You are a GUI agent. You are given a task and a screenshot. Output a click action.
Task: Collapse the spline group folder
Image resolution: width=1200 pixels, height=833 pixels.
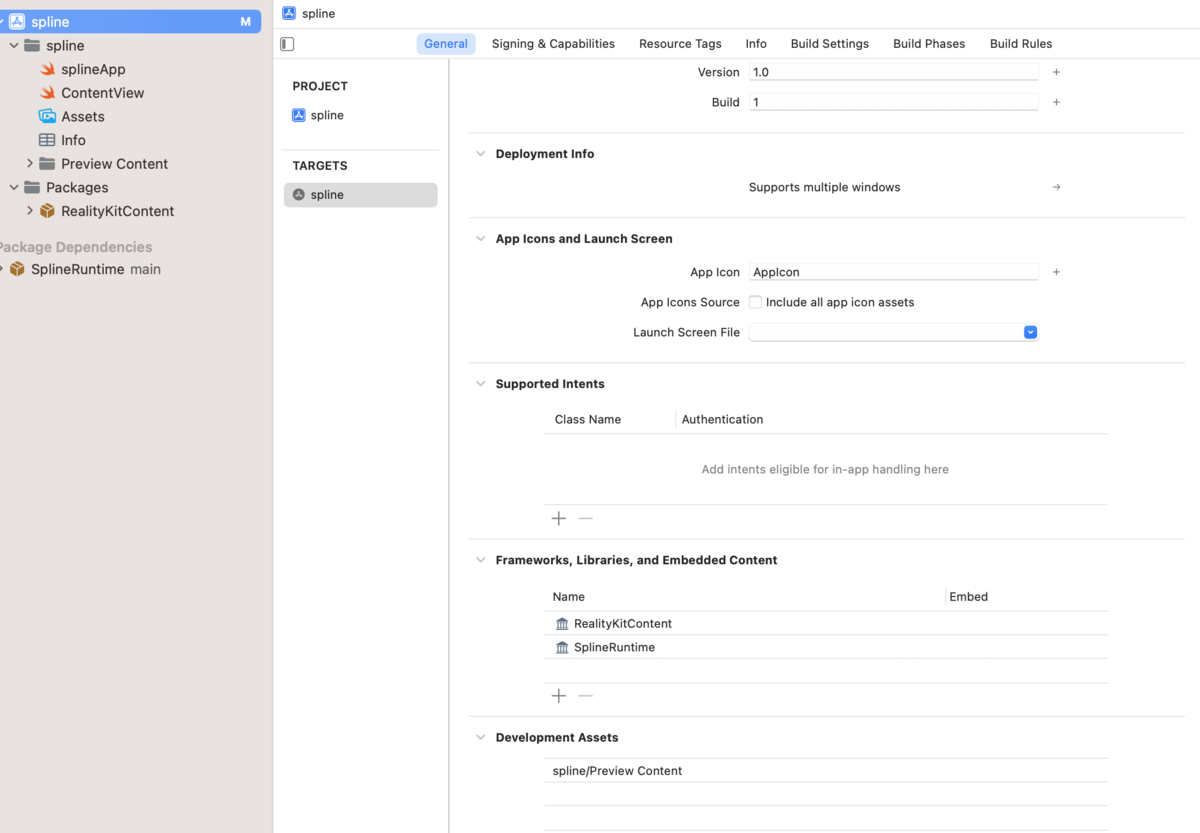pos(14,45)
